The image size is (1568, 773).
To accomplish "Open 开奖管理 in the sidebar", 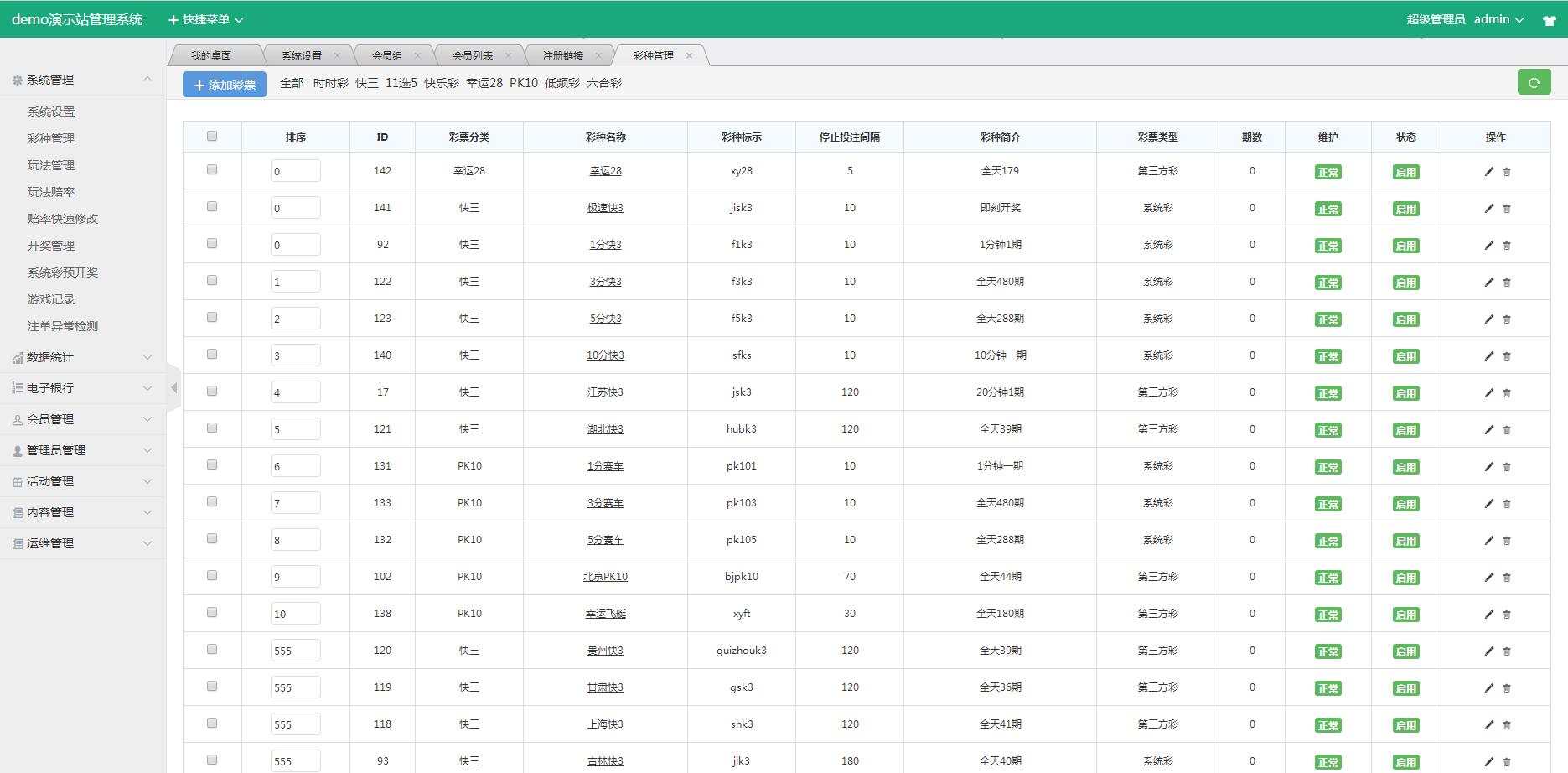I will (x=51, y=246).
